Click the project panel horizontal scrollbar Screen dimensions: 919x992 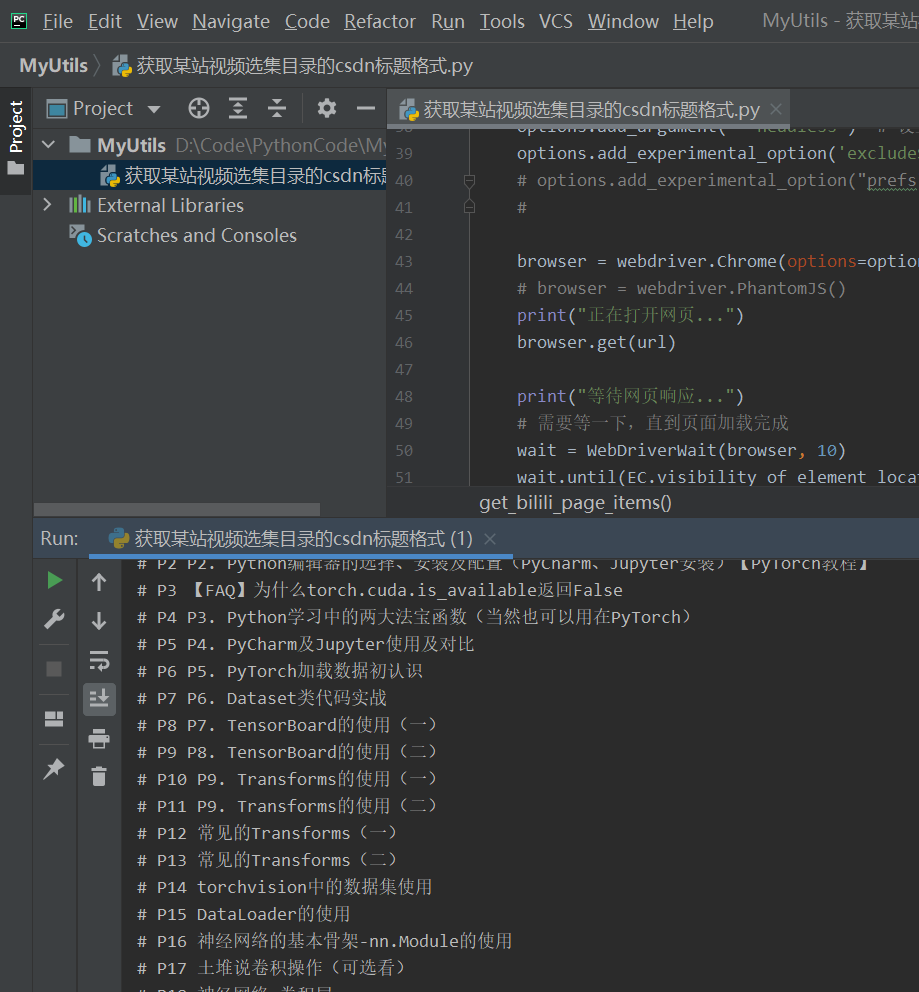pos(177,509)
